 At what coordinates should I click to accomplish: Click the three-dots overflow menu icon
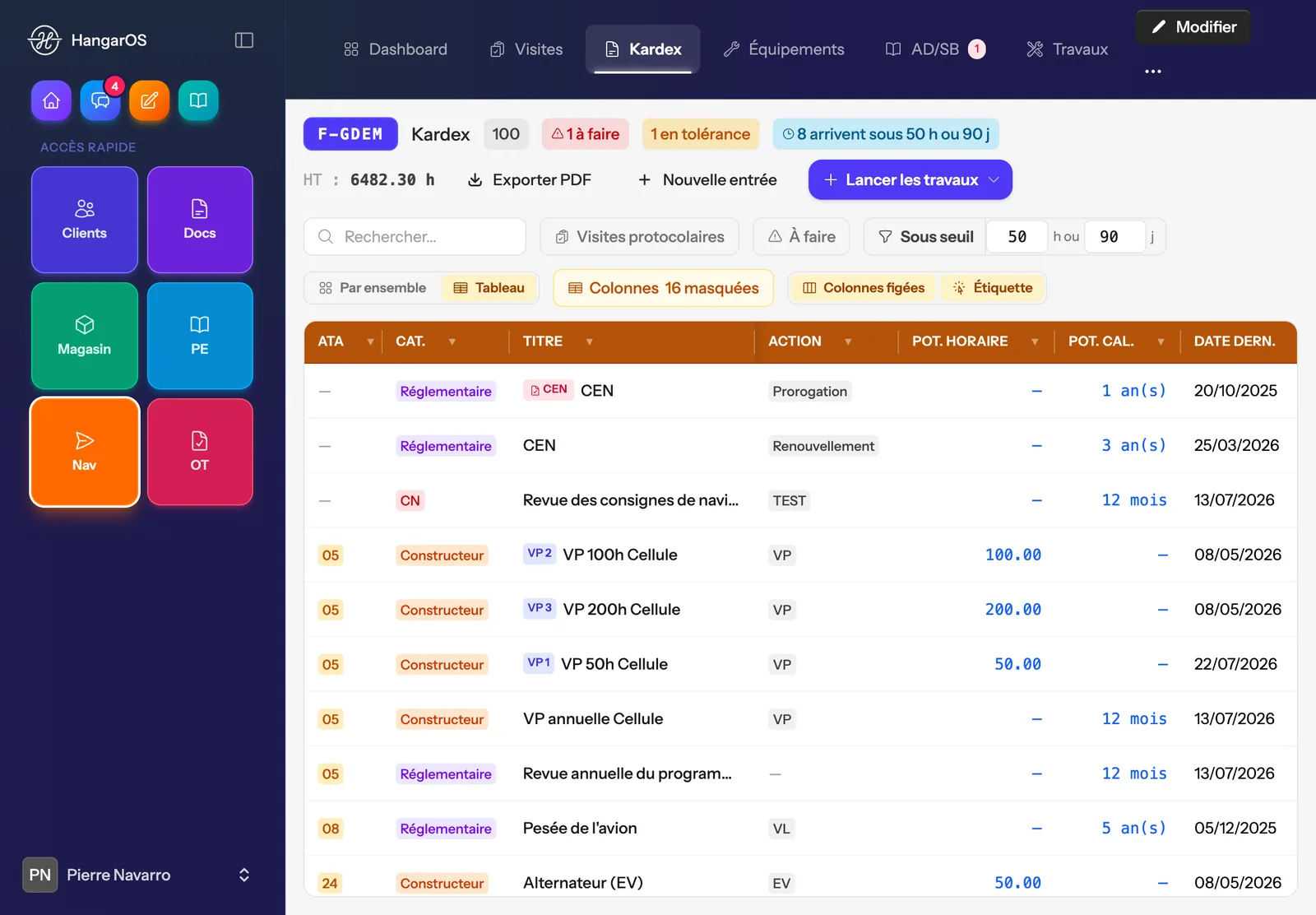(x=1153, y=72)
